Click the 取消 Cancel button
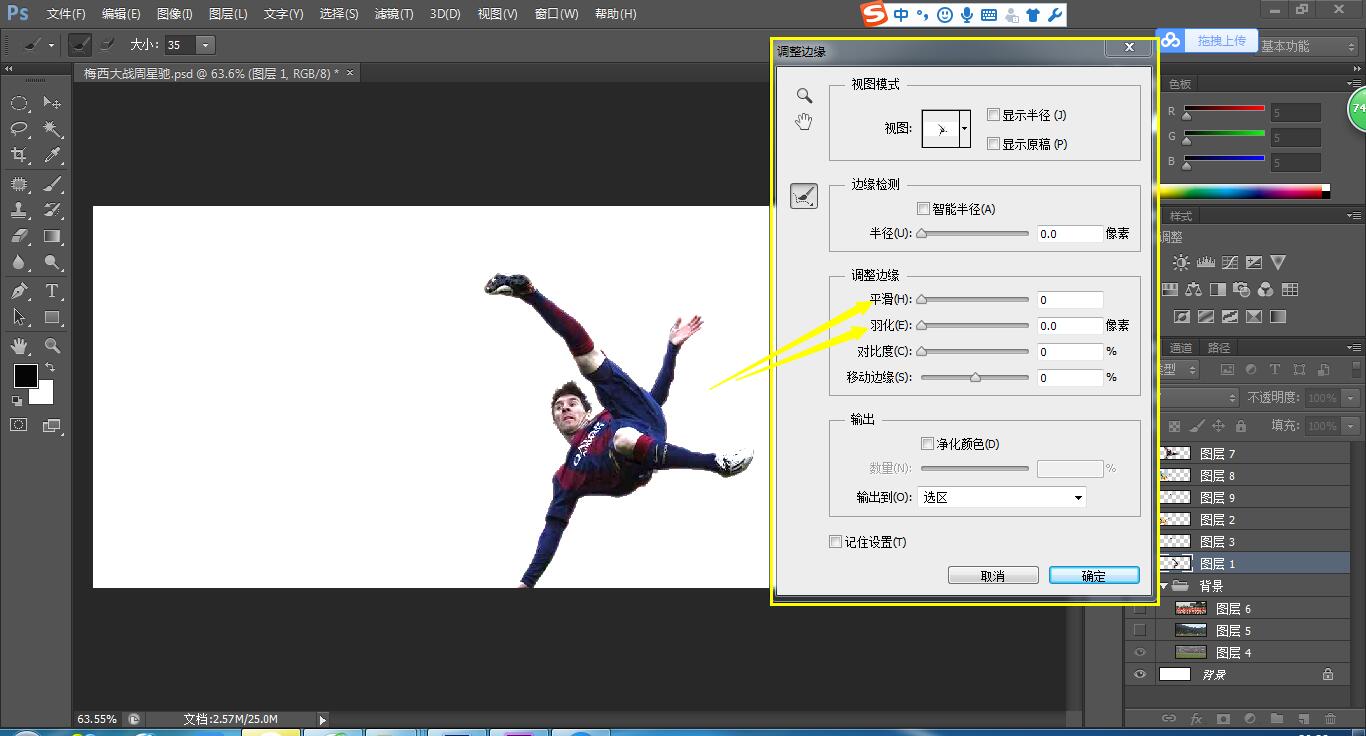The height and width of the screenshot is (736, 1366). pos(992,574)
